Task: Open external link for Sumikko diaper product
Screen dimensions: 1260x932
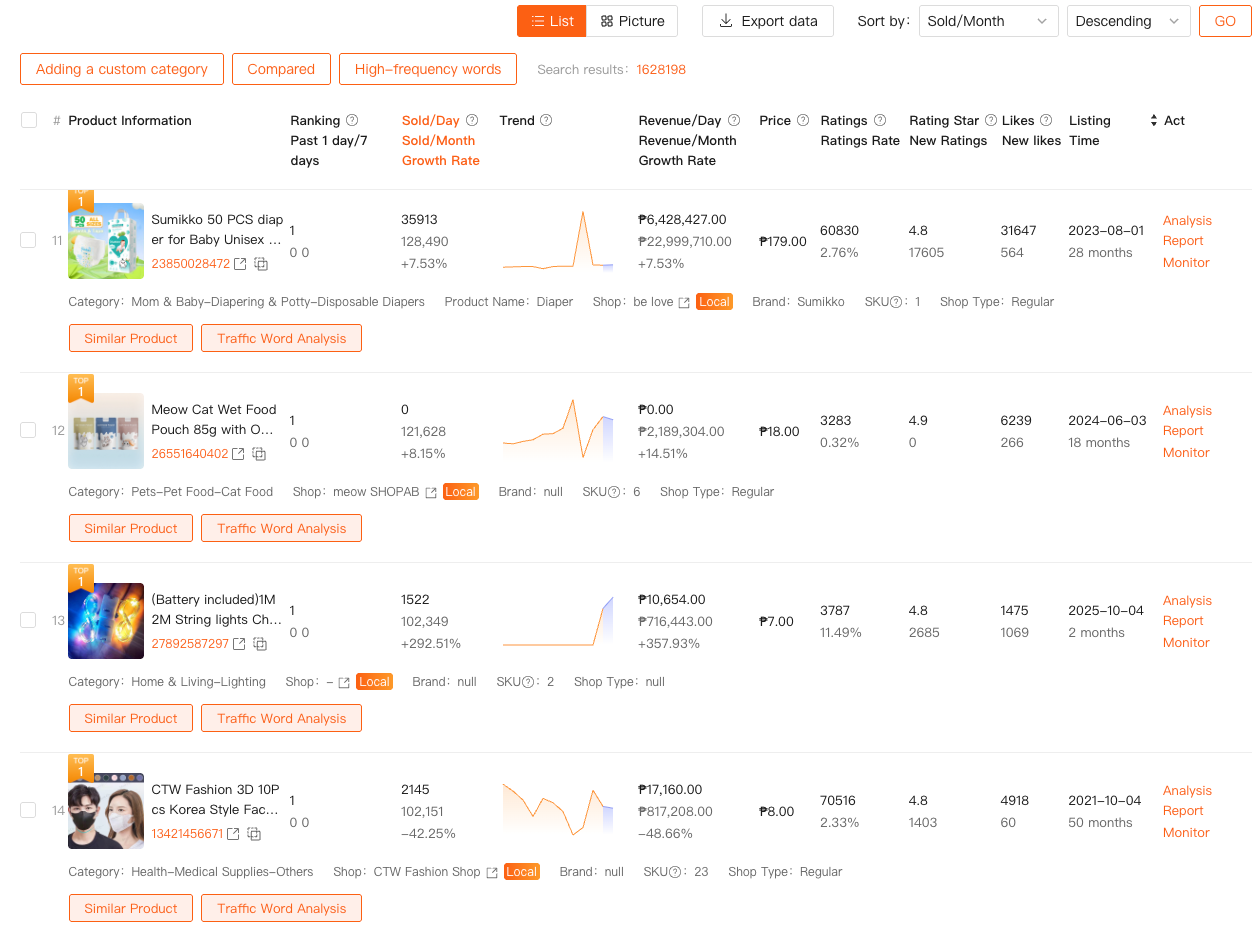Action: coord(240,264)
